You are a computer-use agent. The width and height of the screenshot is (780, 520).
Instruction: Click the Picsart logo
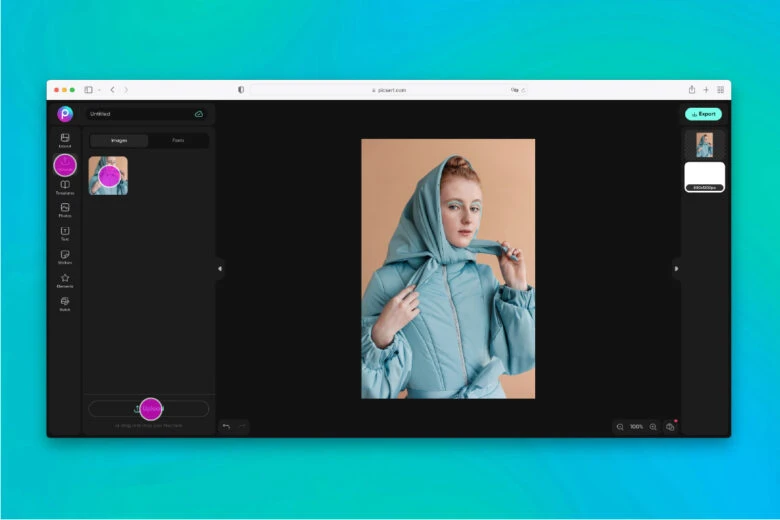pos(65,114)
